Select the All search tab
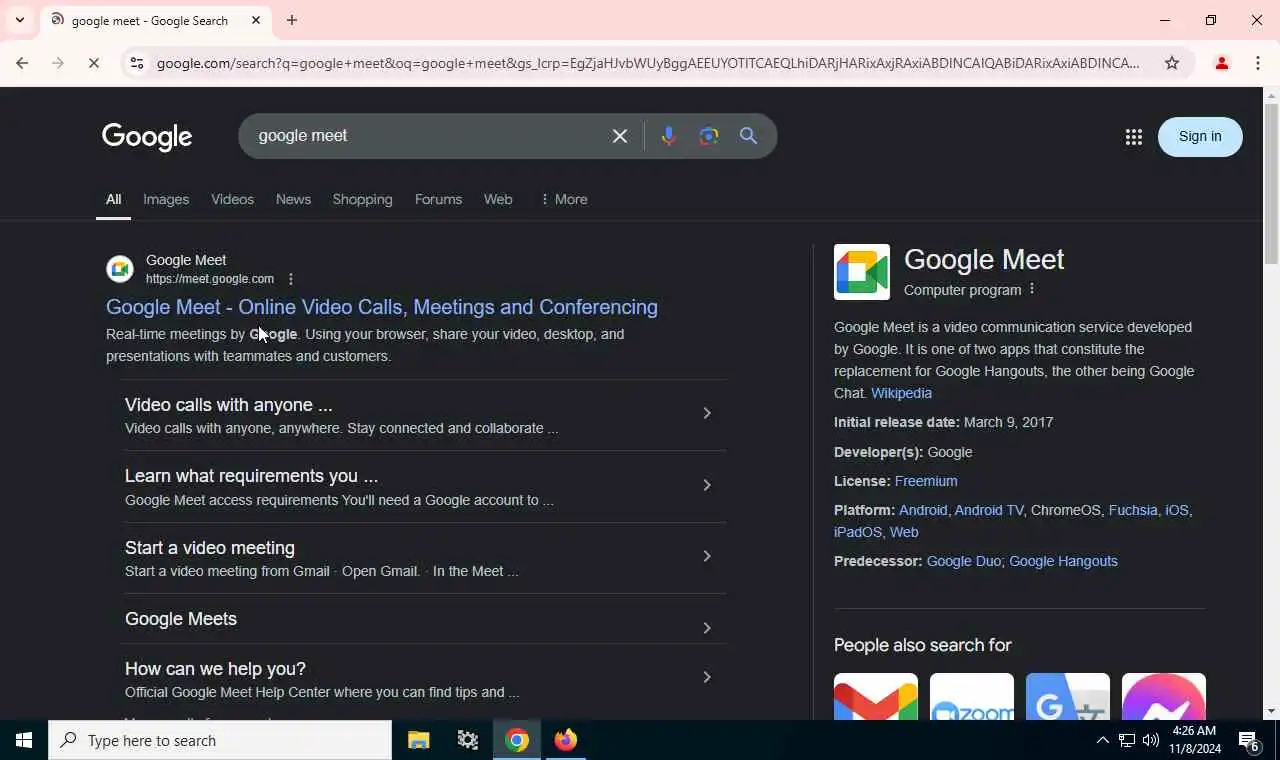The height and width of the screenshot is (760, 1280). point(113,199)
